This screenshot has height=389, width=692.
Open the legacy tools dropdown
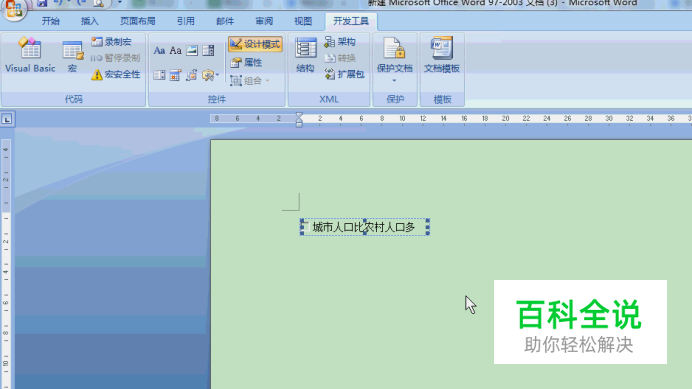point(210,75)
